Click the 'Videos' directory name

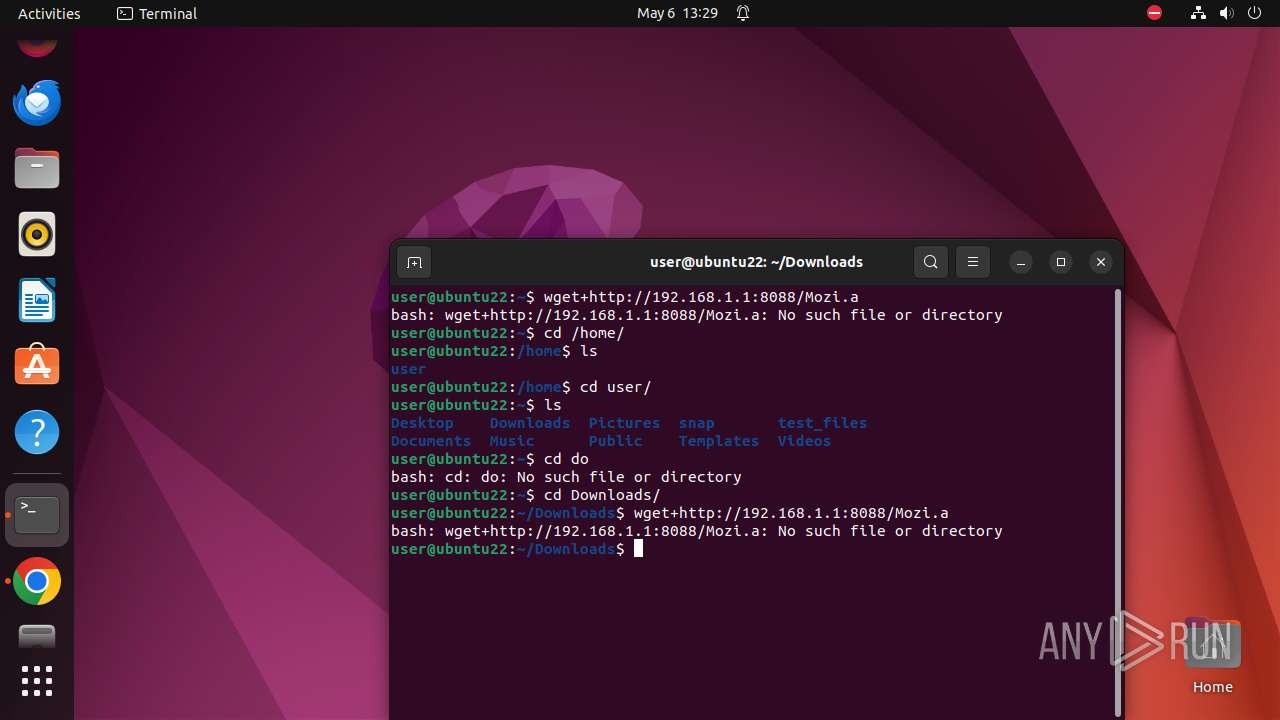tap(804, 441)
